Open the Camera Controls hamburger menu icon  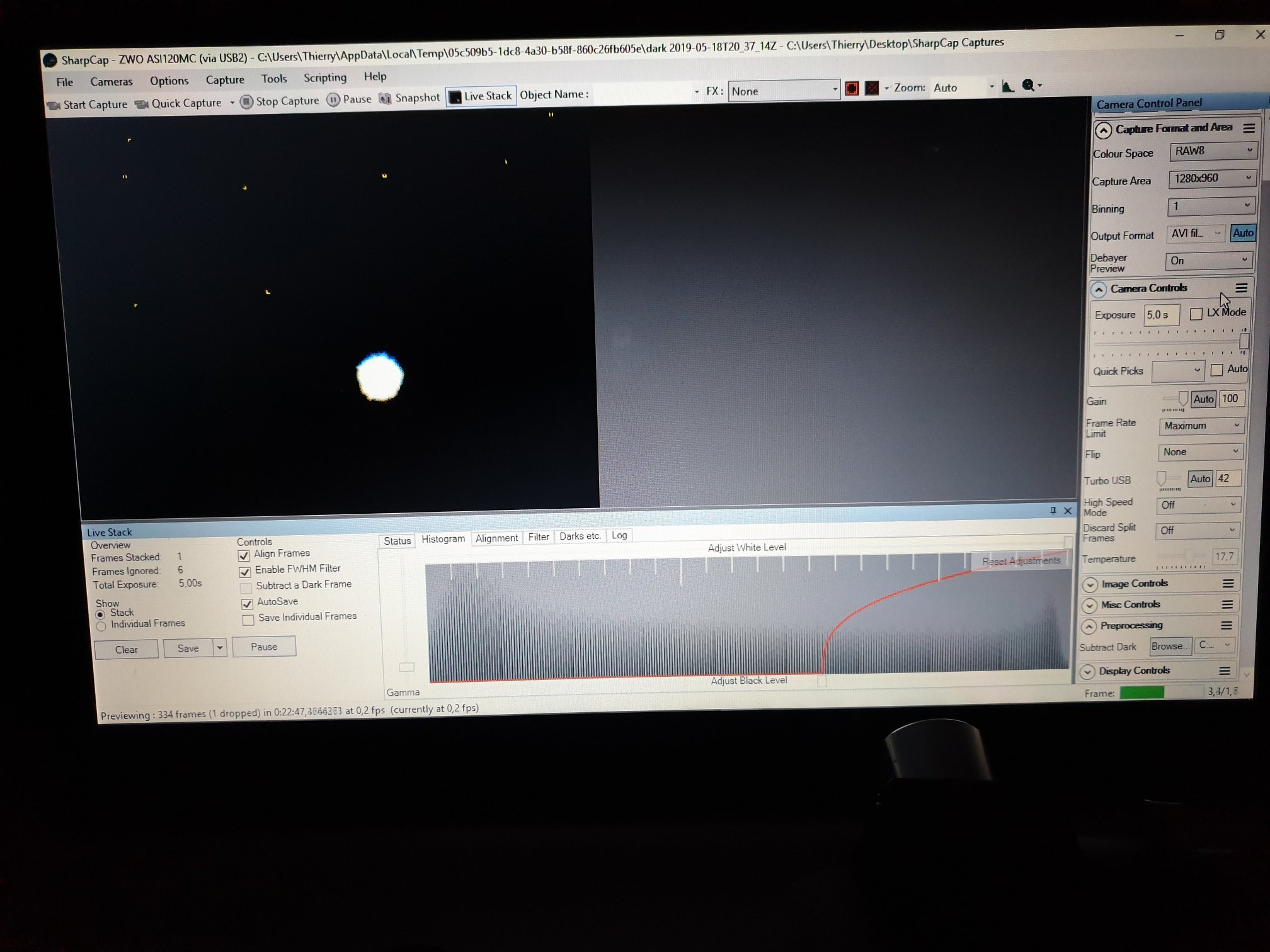click(1241, 288)
